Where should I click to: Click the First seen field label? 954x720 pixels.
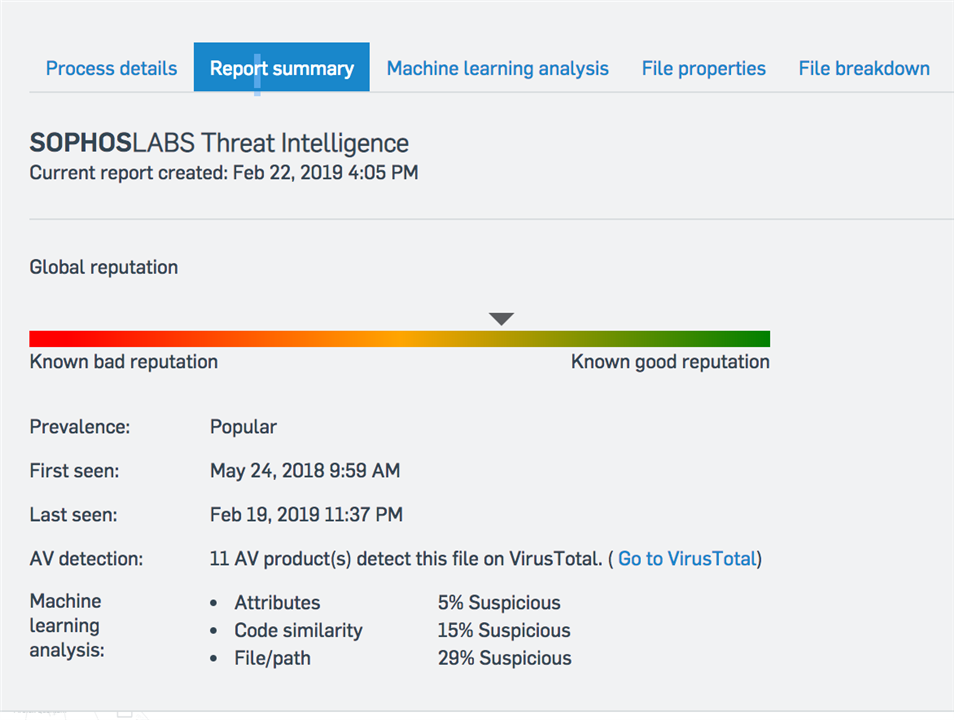(74, 470)
